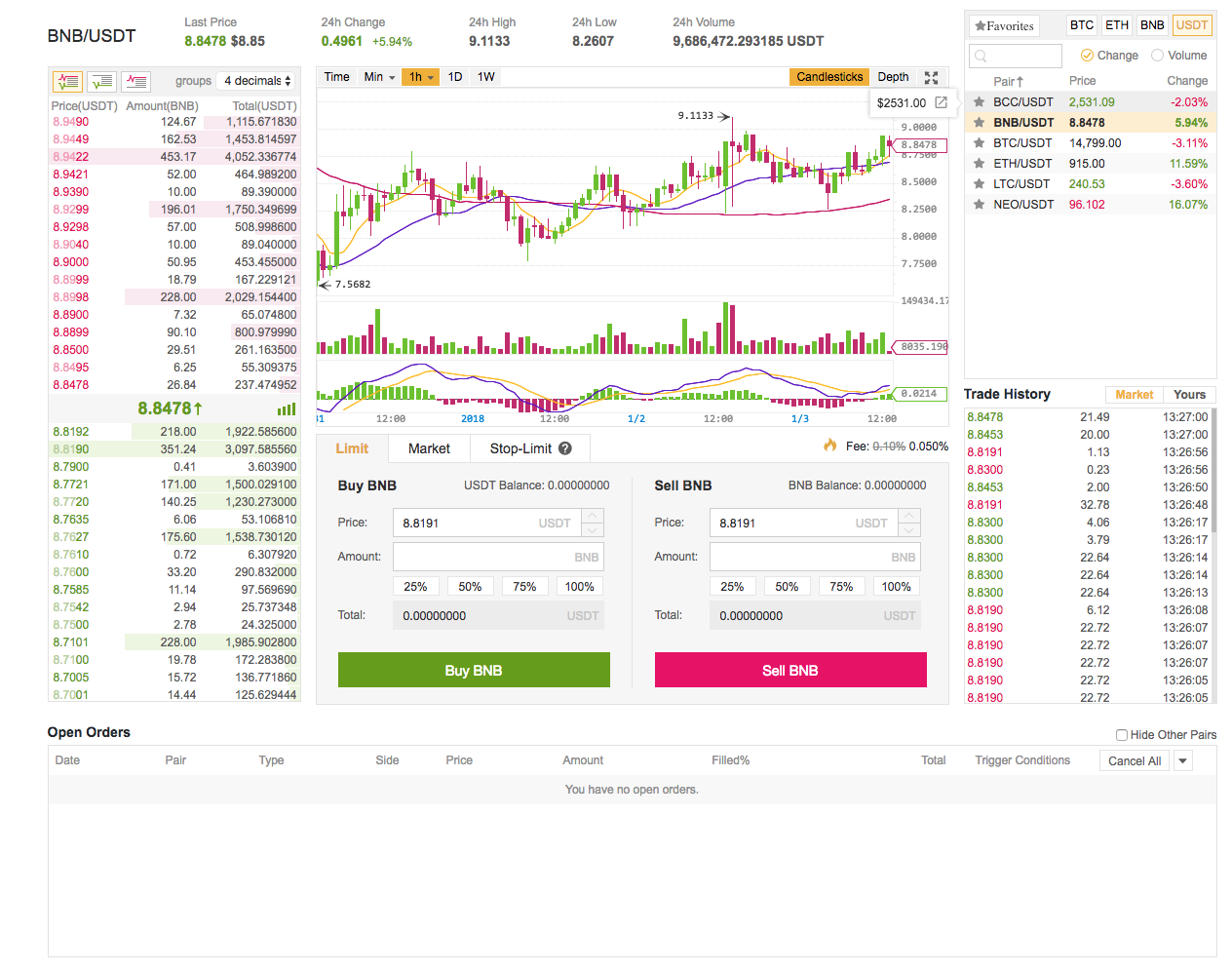1232x971 pixels.
Task: Switch chart to Depth view
Action: coord(893,77)
